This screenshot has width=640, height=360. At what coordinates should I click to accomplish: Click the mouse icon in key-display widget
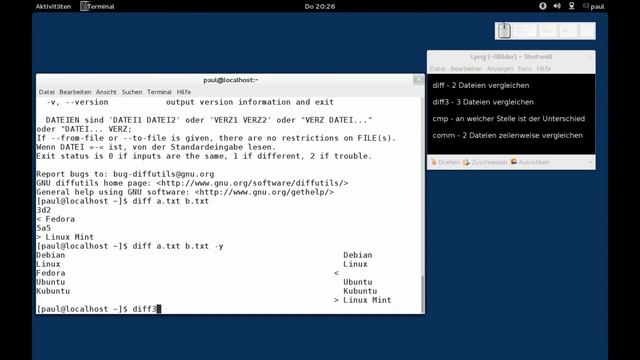504,31
